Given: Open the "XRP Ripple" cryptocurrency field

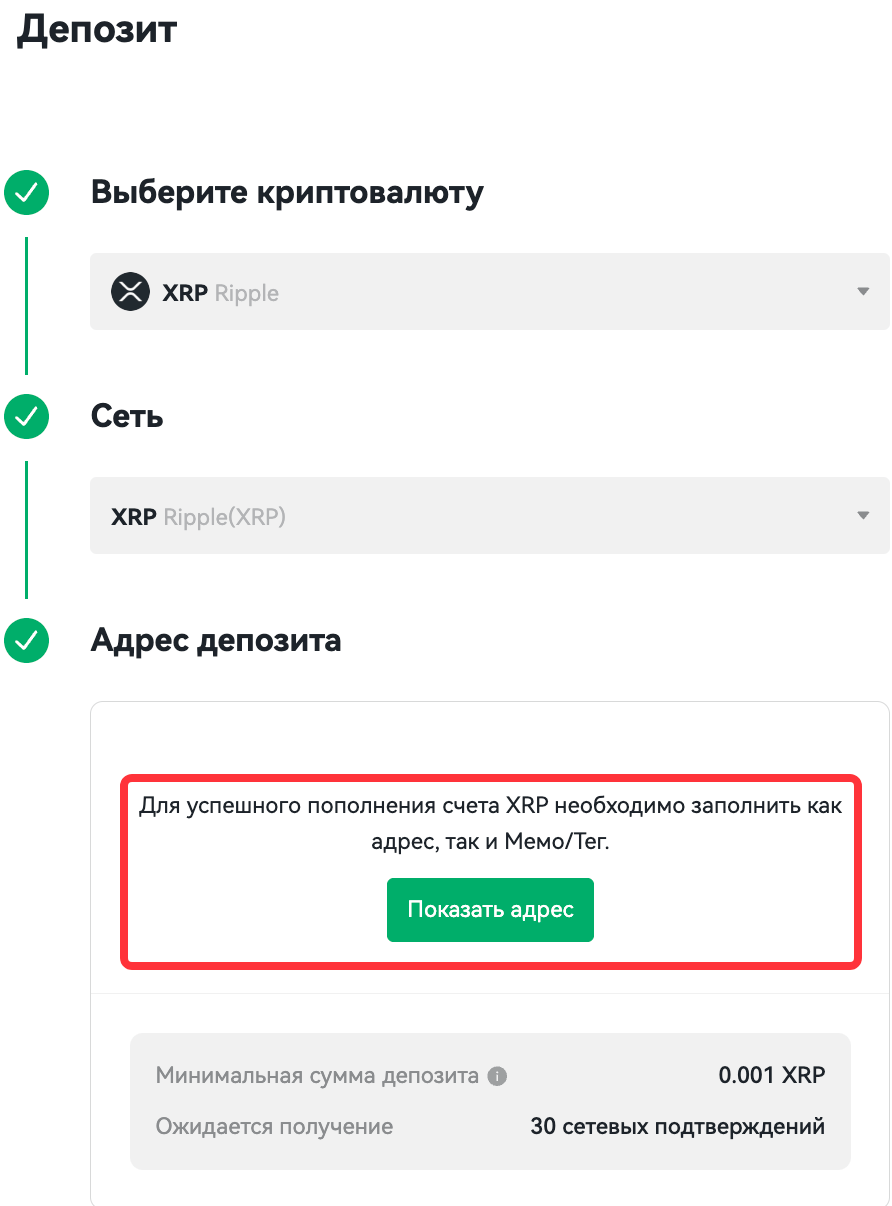Looking at the screenshot, I should click(490, 292).
